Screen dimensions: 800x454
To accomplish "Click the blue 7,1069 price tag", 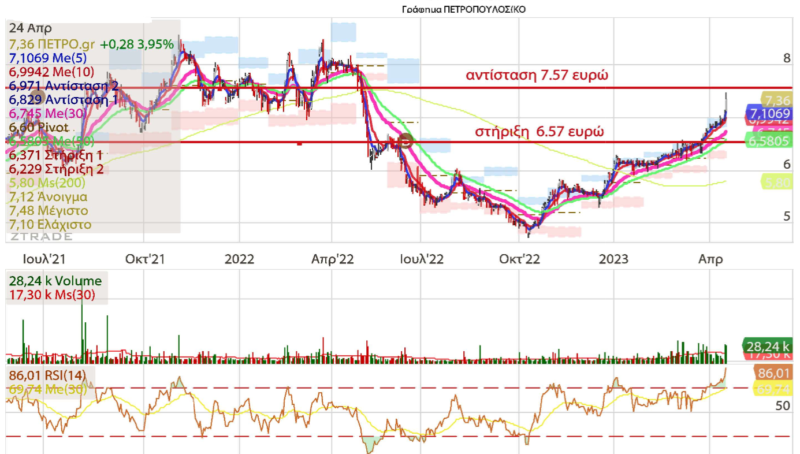I will tap(769, 113).
